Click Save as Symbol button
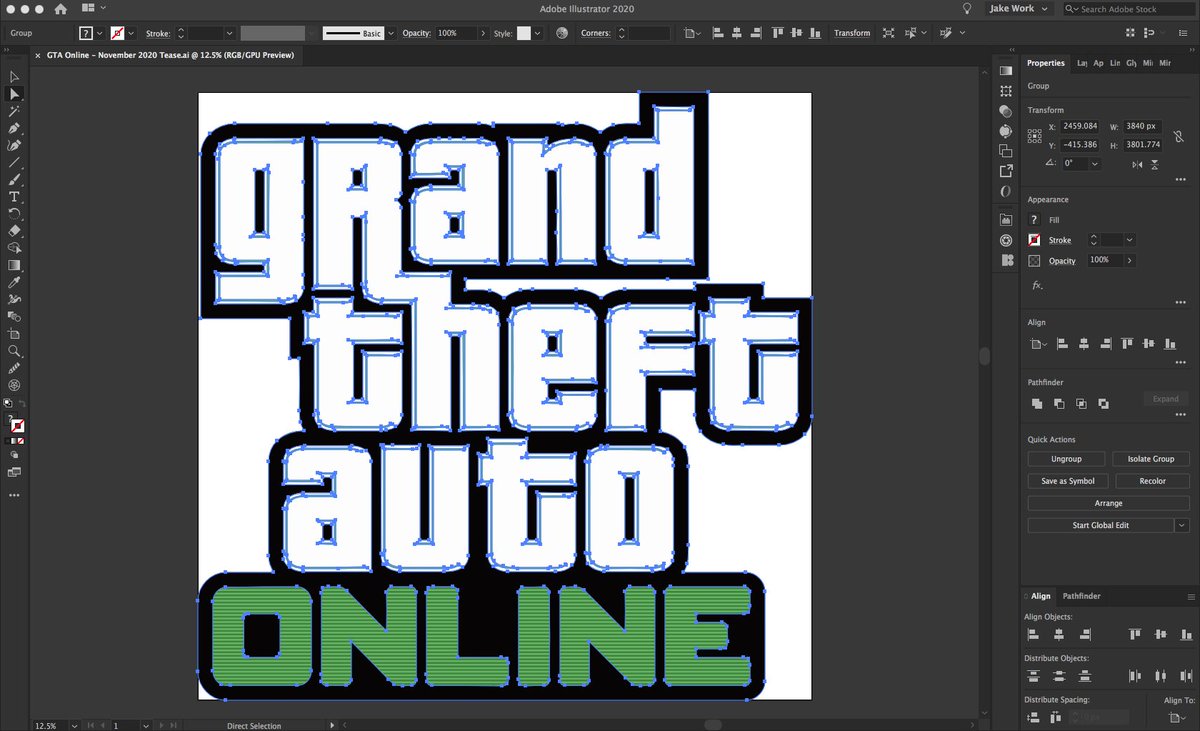This screenshot has height=731, width=1200. [1066, 481]
